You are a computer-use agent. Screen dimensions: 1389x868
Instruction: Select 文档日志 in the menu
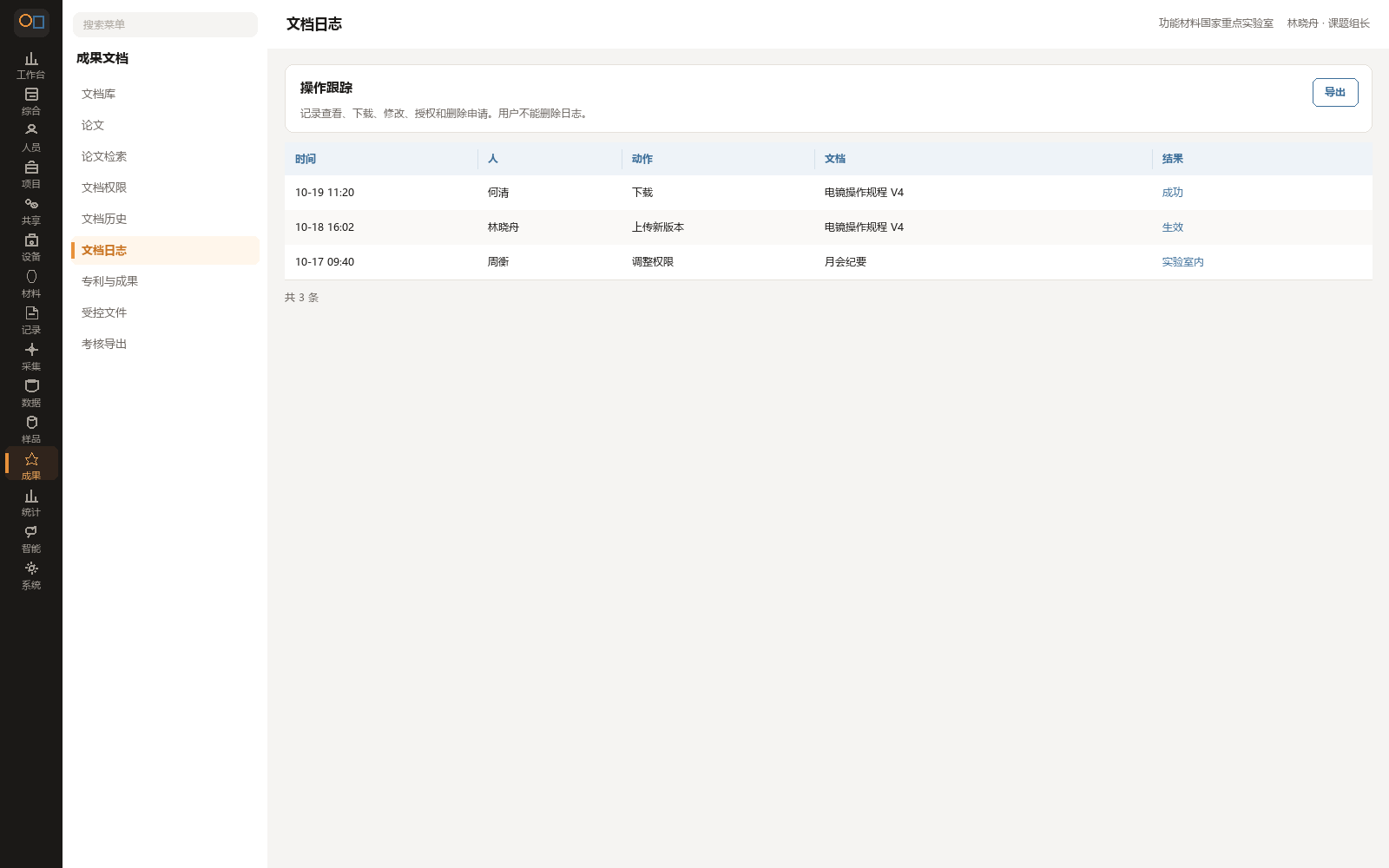(165, 250)
